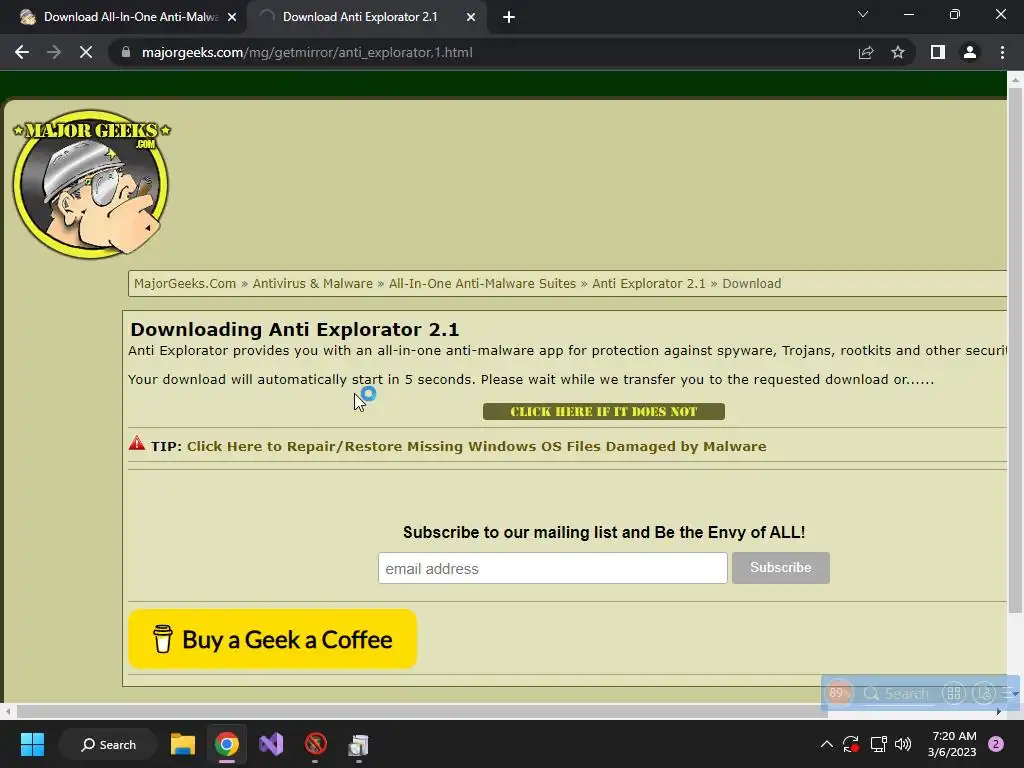1024x768 pixels.
Task: Click the 'Subscribe to our mailing list' text
Action: click(604, 532)
